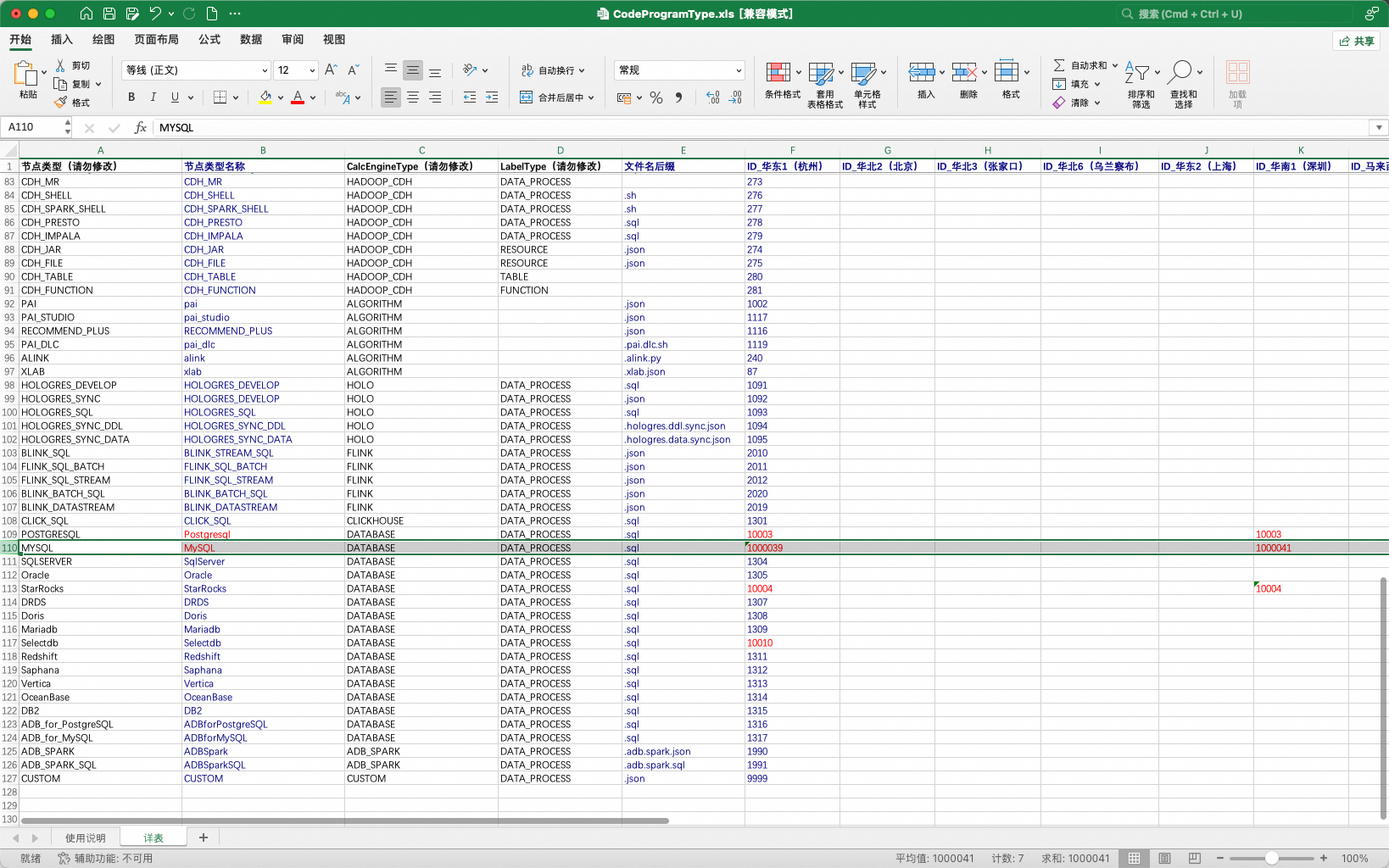Center text horizontally in cell
This screenshot has width=1389, height=868.
[413, 97]
